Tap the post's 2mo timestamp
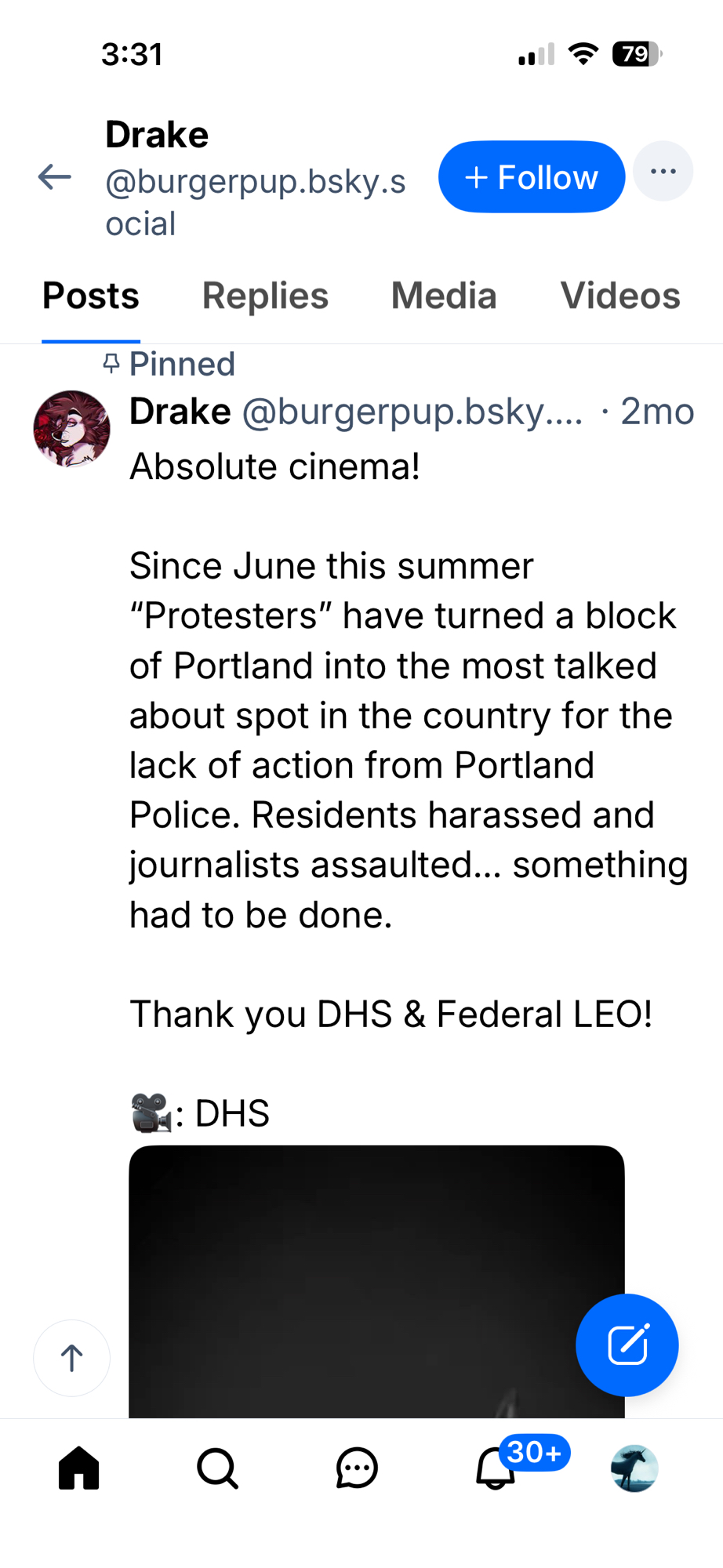This screenshot has width=723, height=1568. point(657,412)
